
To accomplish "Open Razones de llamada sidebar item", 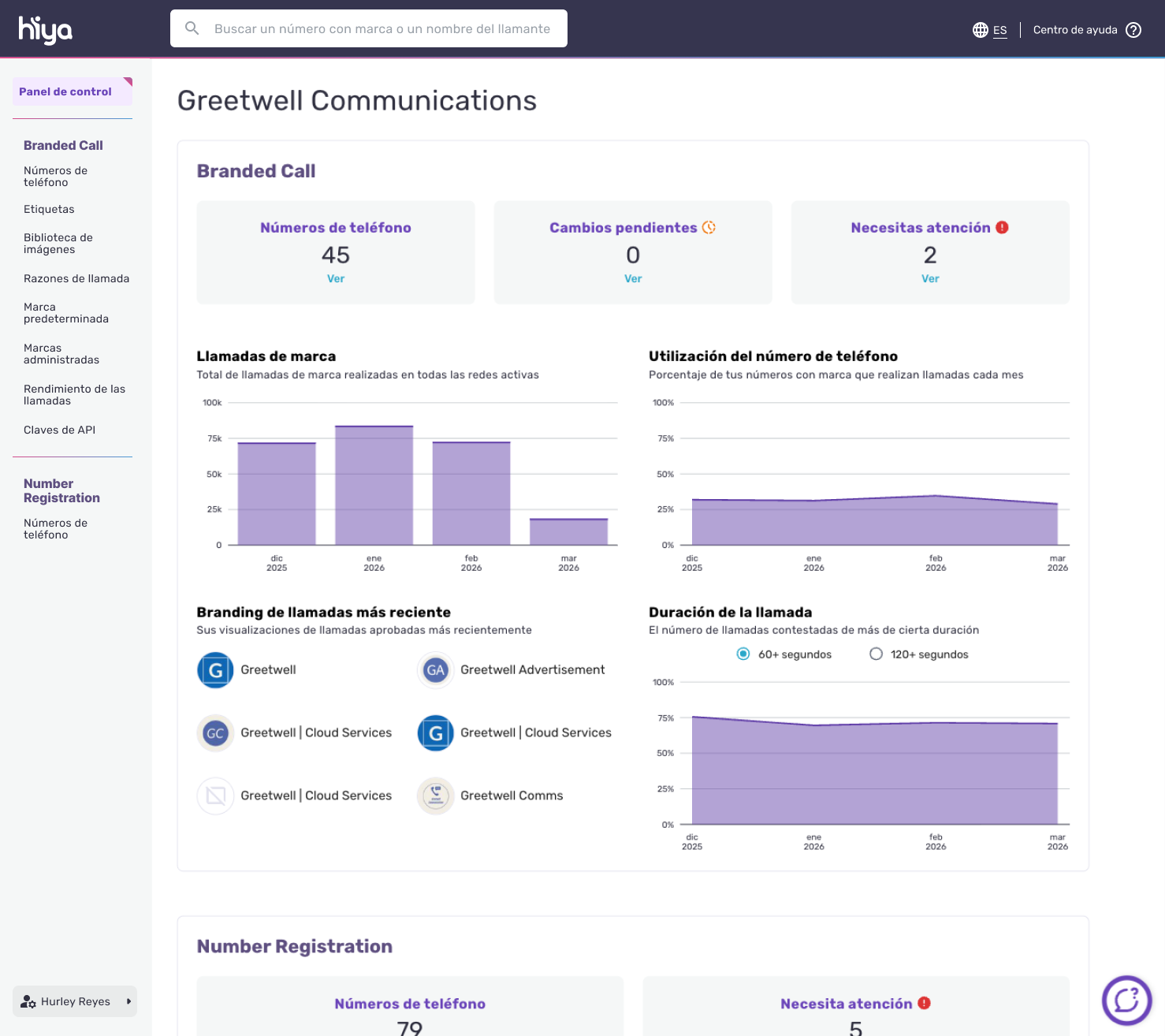I will pyautogui.click(x=76, y=278).
